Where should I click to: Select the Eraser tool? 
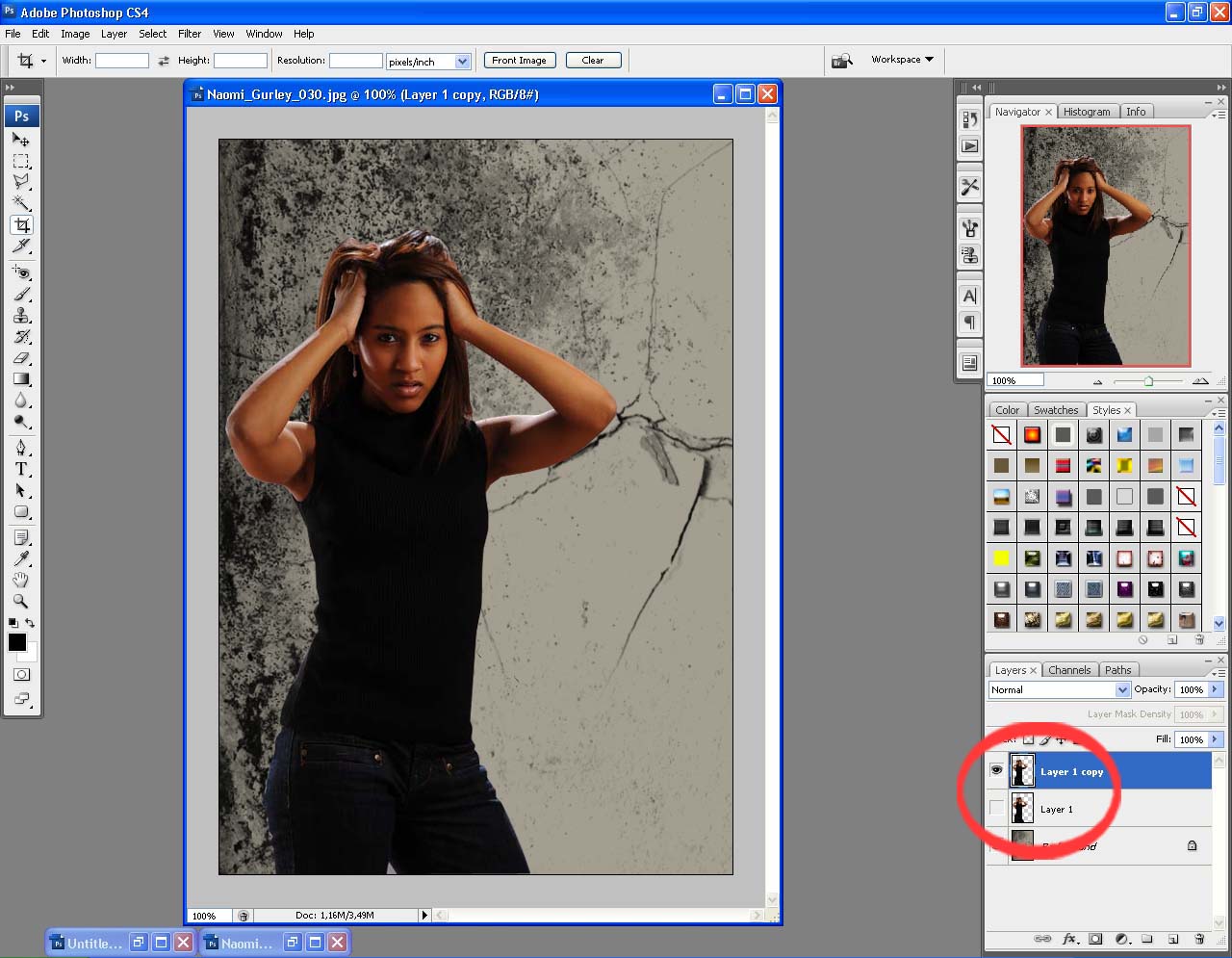21,358
